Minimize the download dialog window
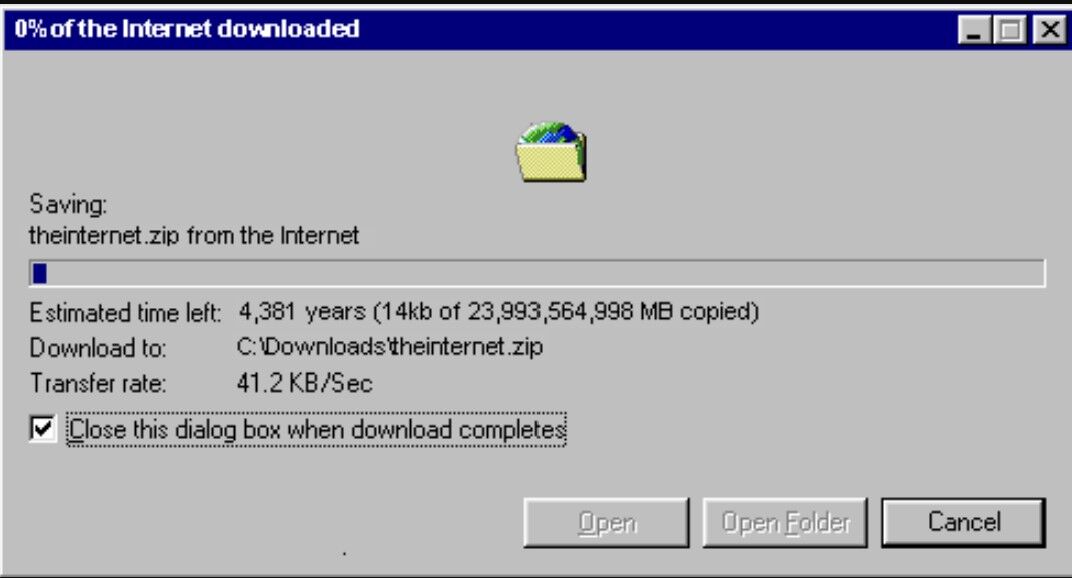 coord(974,30)
